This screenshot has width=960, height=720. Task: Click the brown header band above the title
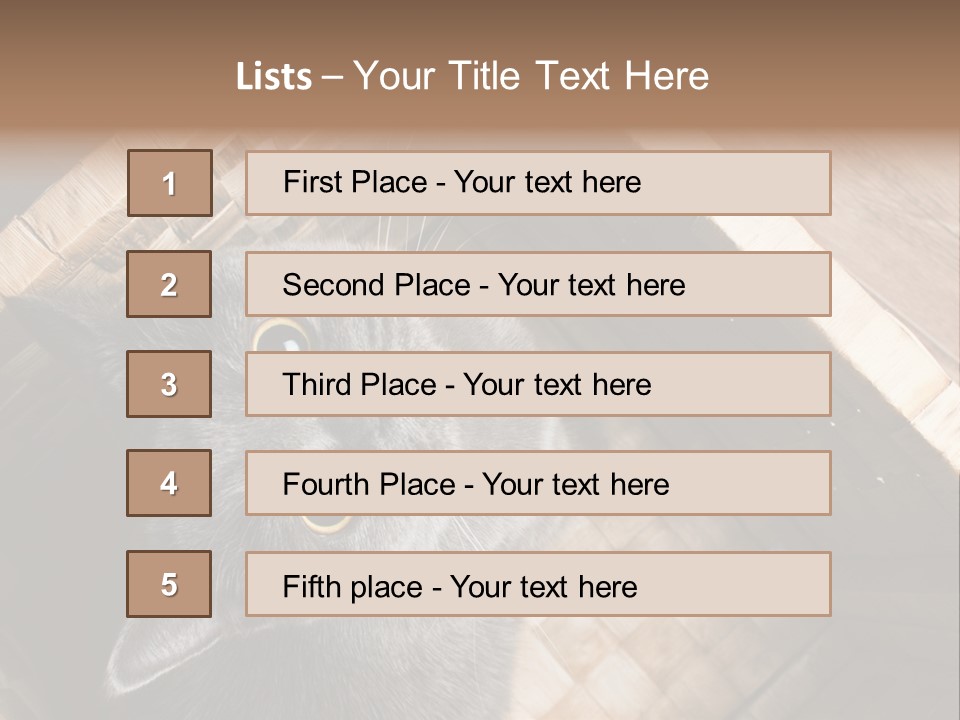point(480,24)
